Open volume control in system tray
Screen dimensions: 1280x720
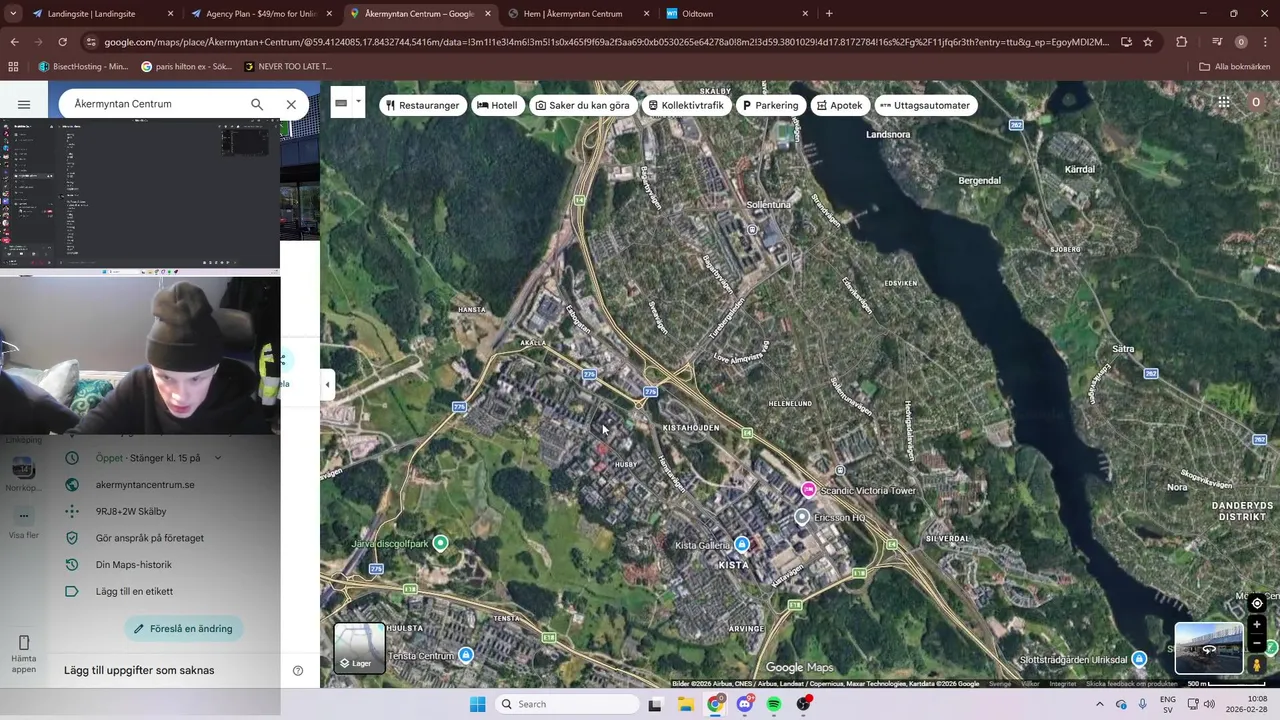tap(1208, 704)
